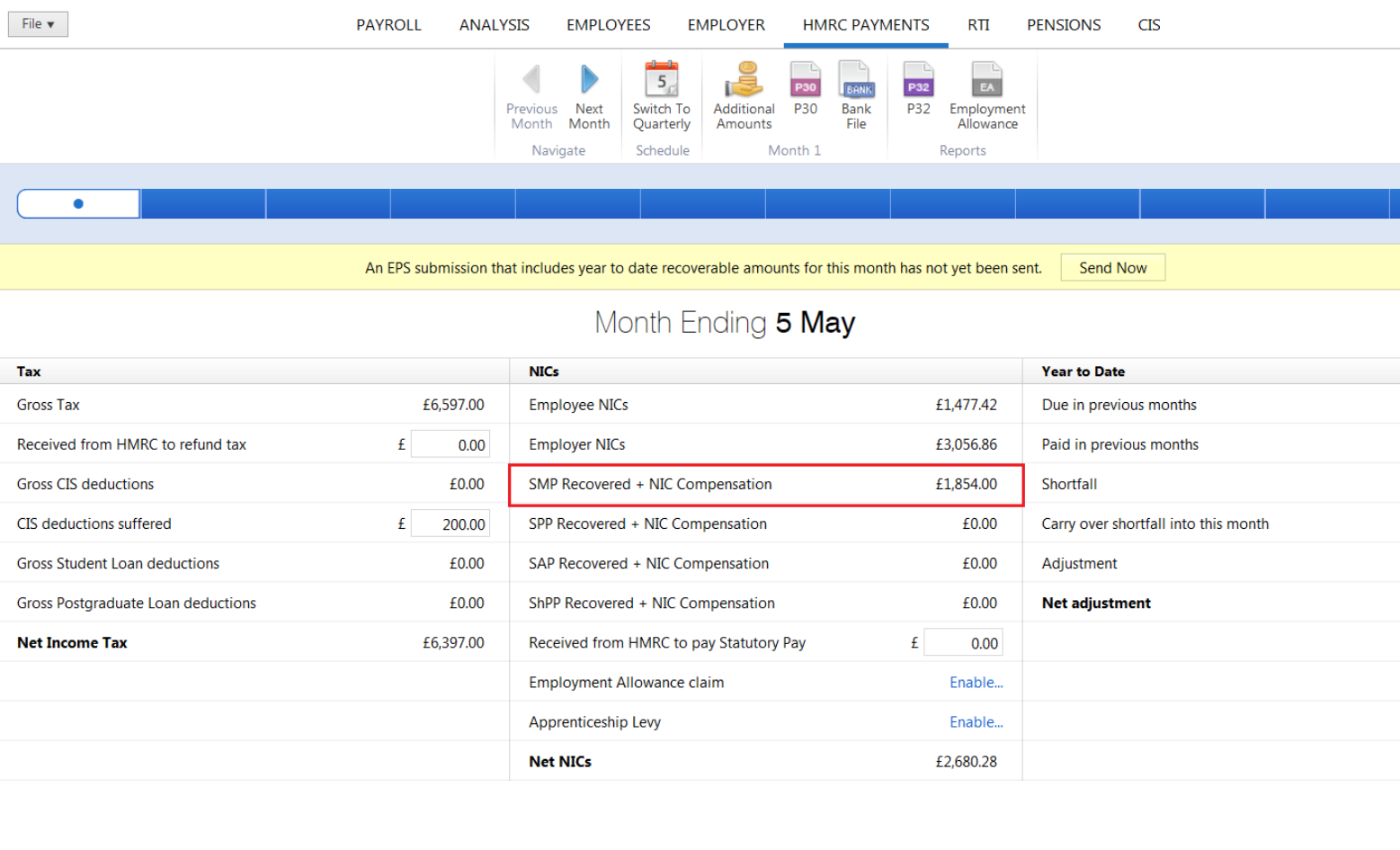Click the Net adjustment label

1096,603
